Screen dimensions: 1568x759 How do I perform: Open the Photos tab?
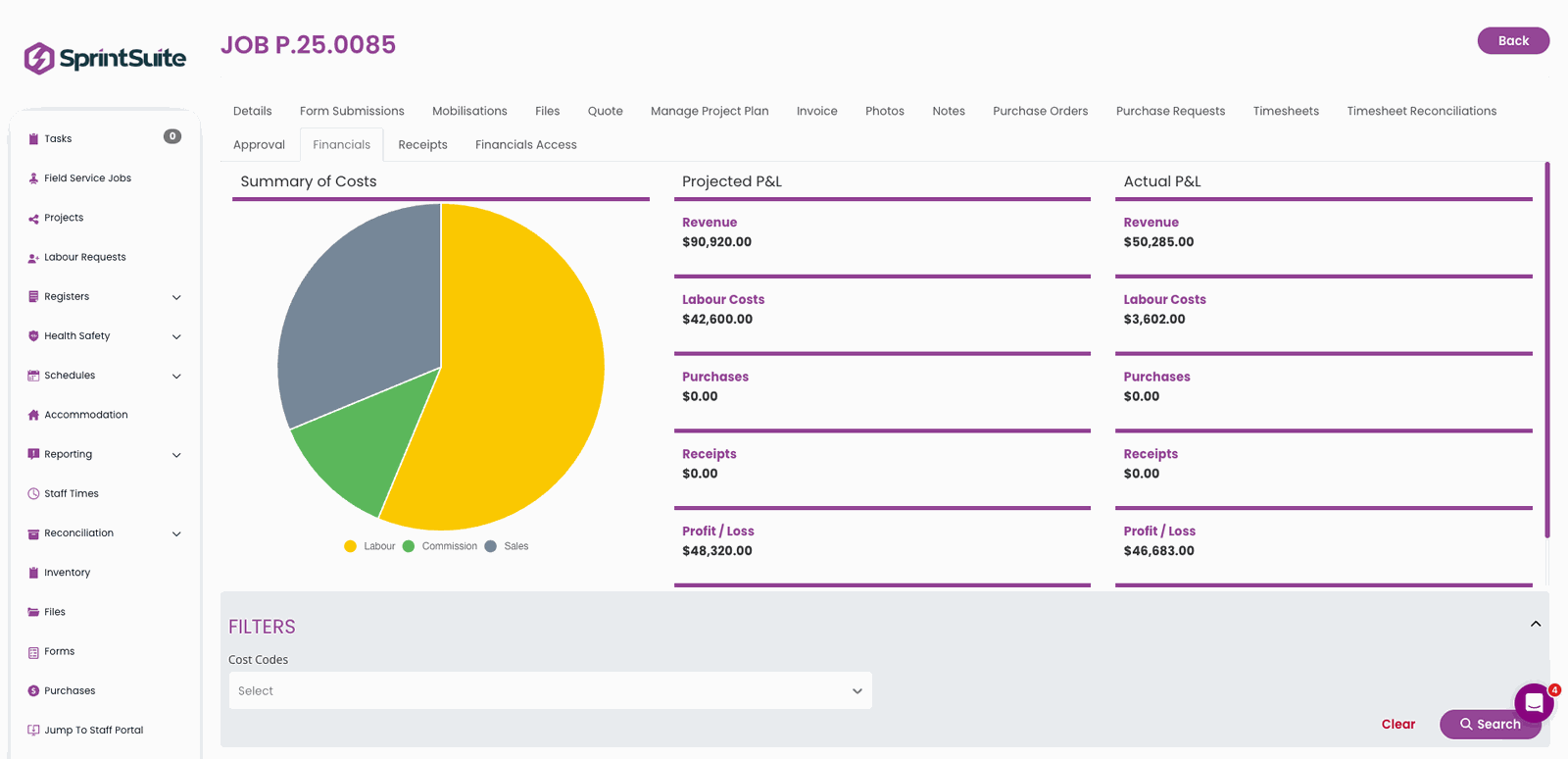pos(885,111)
